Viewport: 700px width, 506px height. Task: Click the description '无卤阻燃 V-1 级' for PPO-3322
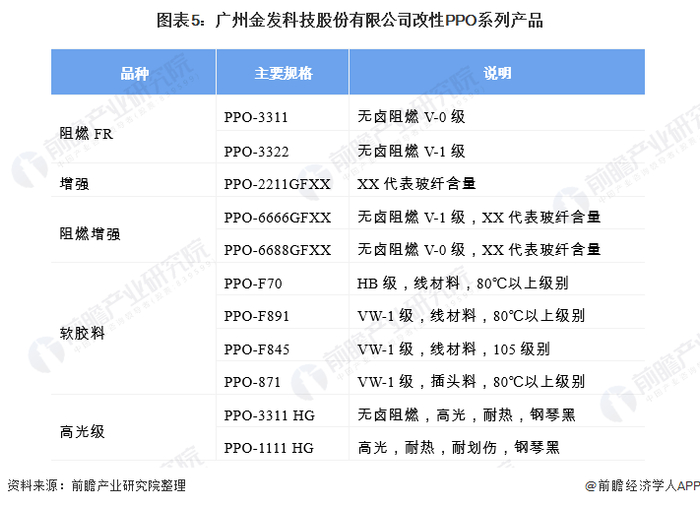point(411,151)
